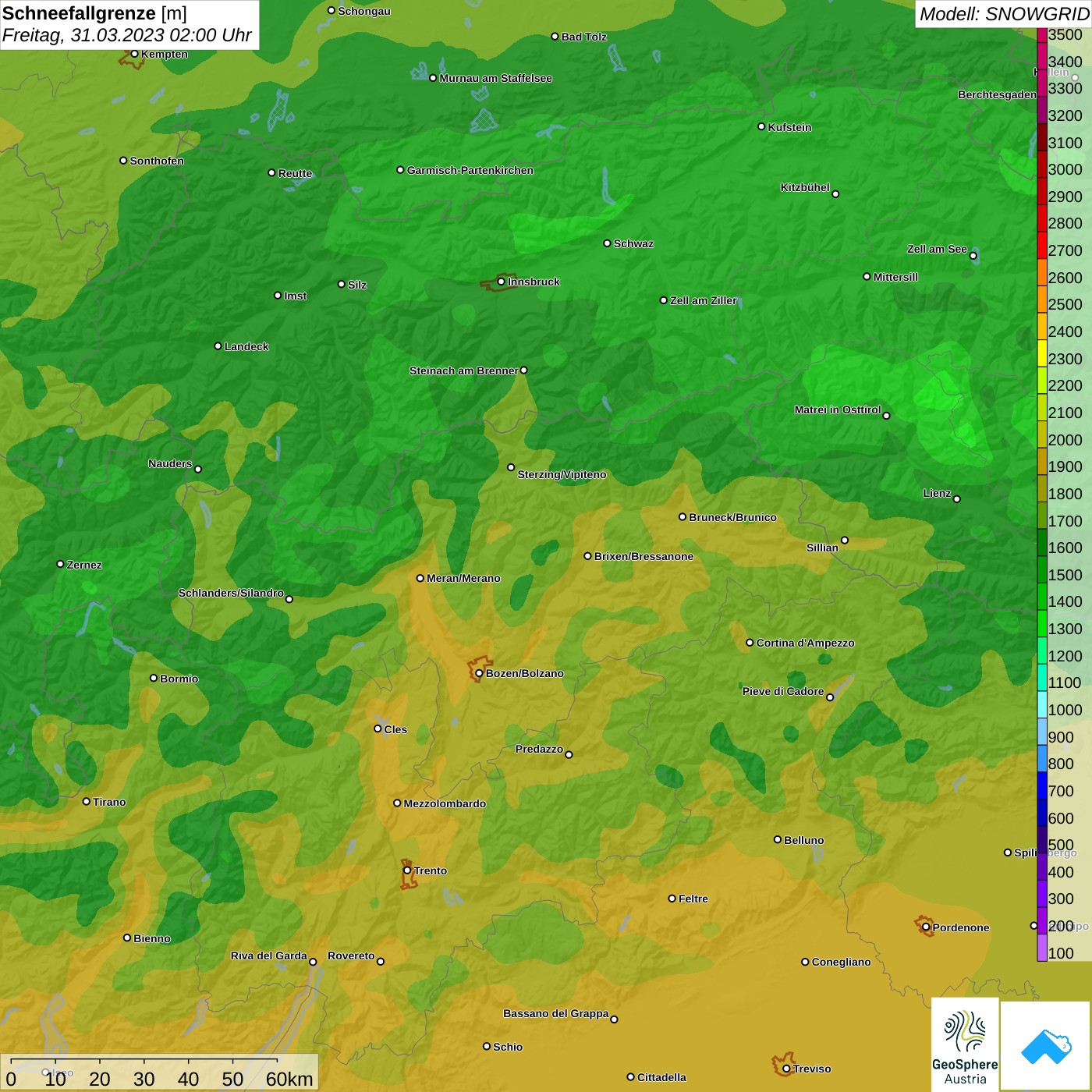Select the Zell am See marker dot

point(973,256)
